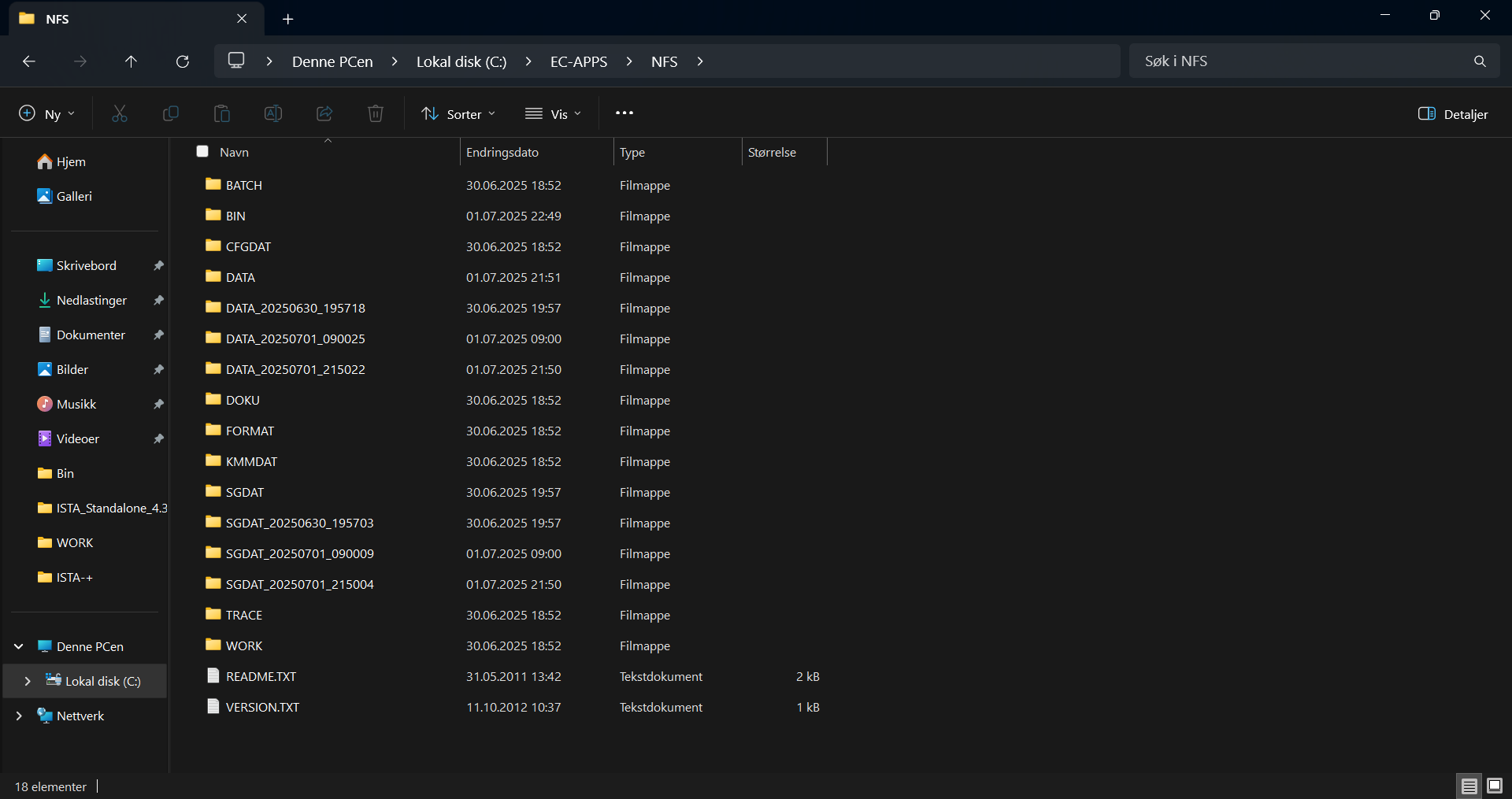Click the Delete trash icon
This screenshot has height=799, width=1512.
point(376,114)
